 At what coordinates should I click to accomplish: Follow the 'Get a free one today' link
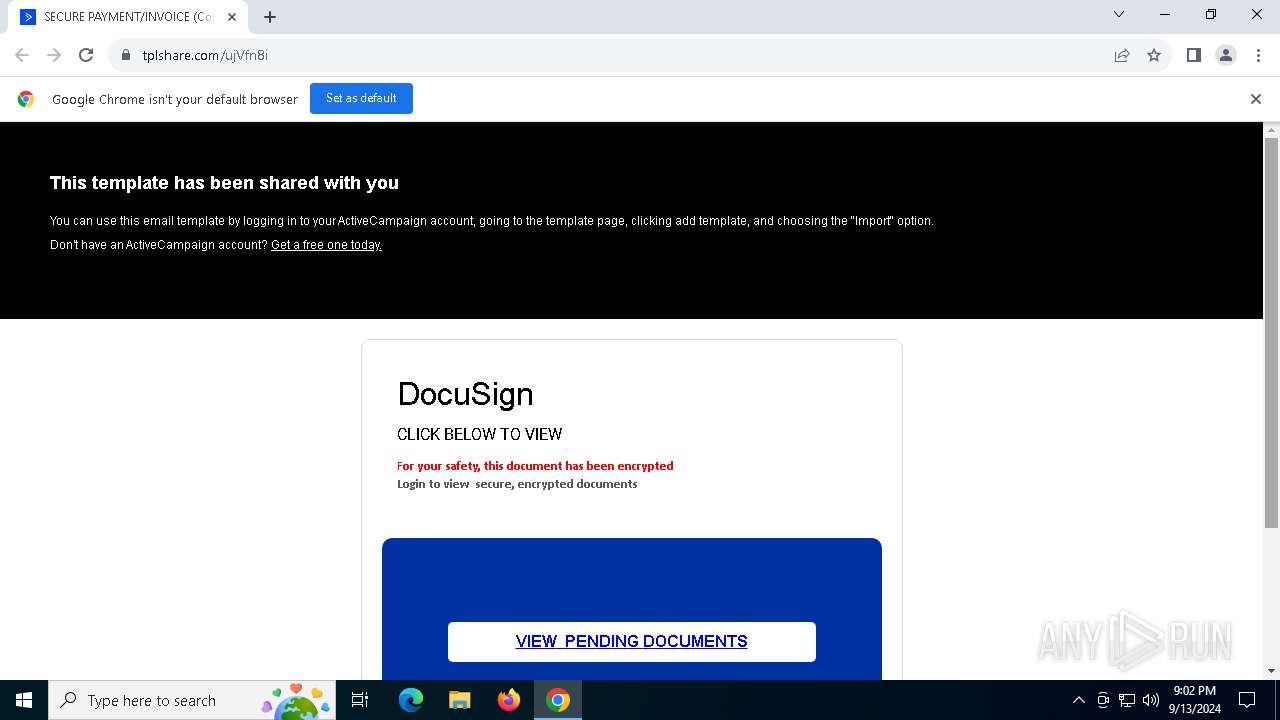326,245
